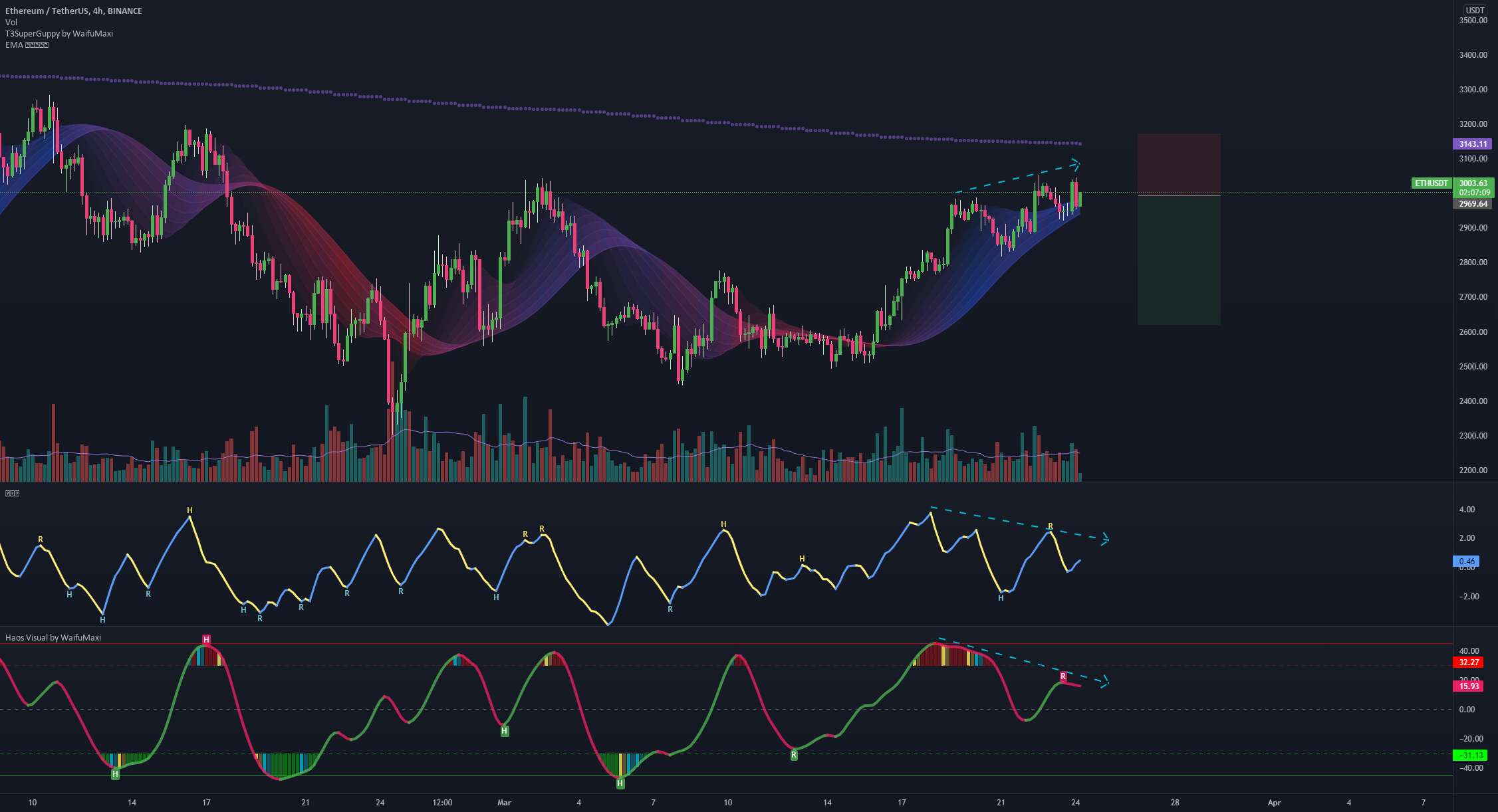Click the pink H marker in Haos pane
The image size is (1498, 812).
coord(206,640)
